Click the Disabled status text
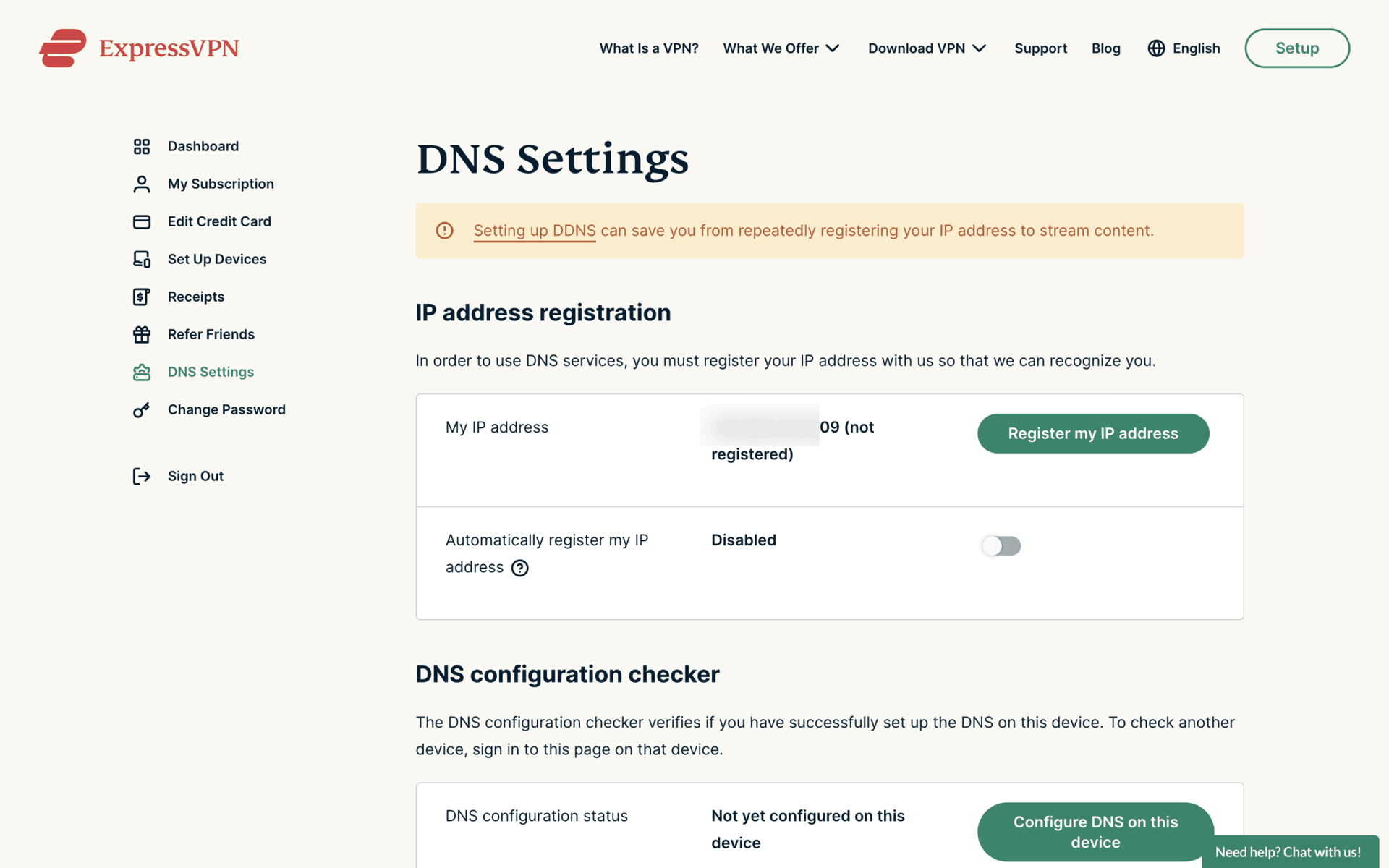This screenshot has width=1389, height=868. [744, 540]
